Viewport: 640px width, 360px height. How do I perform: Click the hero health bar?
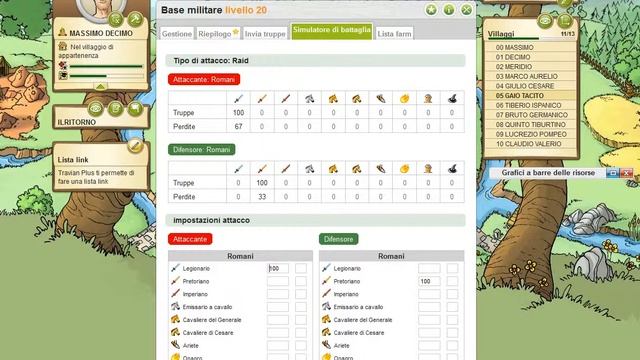coord(106,66)
